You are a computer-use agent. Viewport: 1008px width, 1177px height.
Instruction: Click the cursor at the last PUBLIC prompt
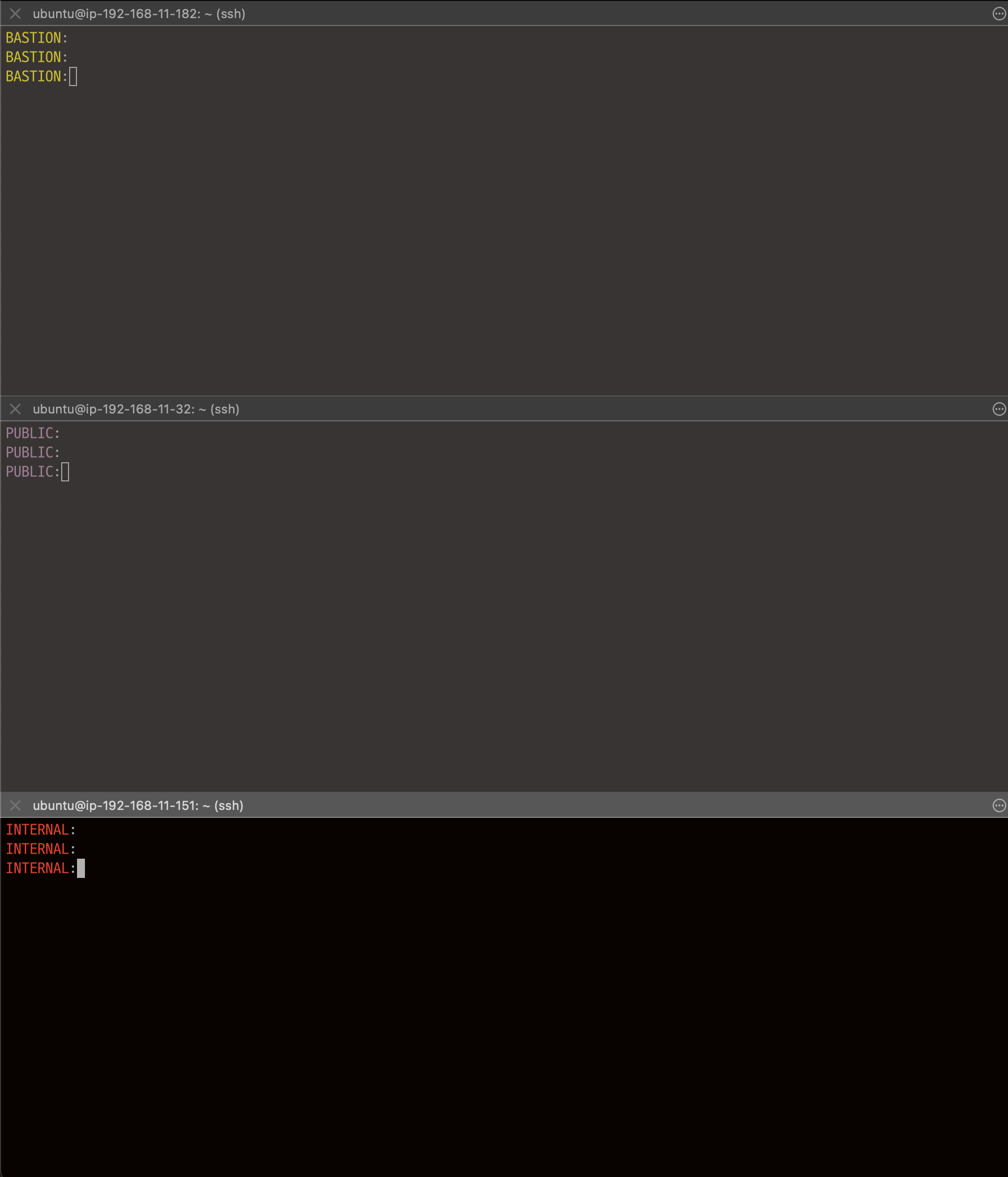pyautogui.click(x=65, y=471)
